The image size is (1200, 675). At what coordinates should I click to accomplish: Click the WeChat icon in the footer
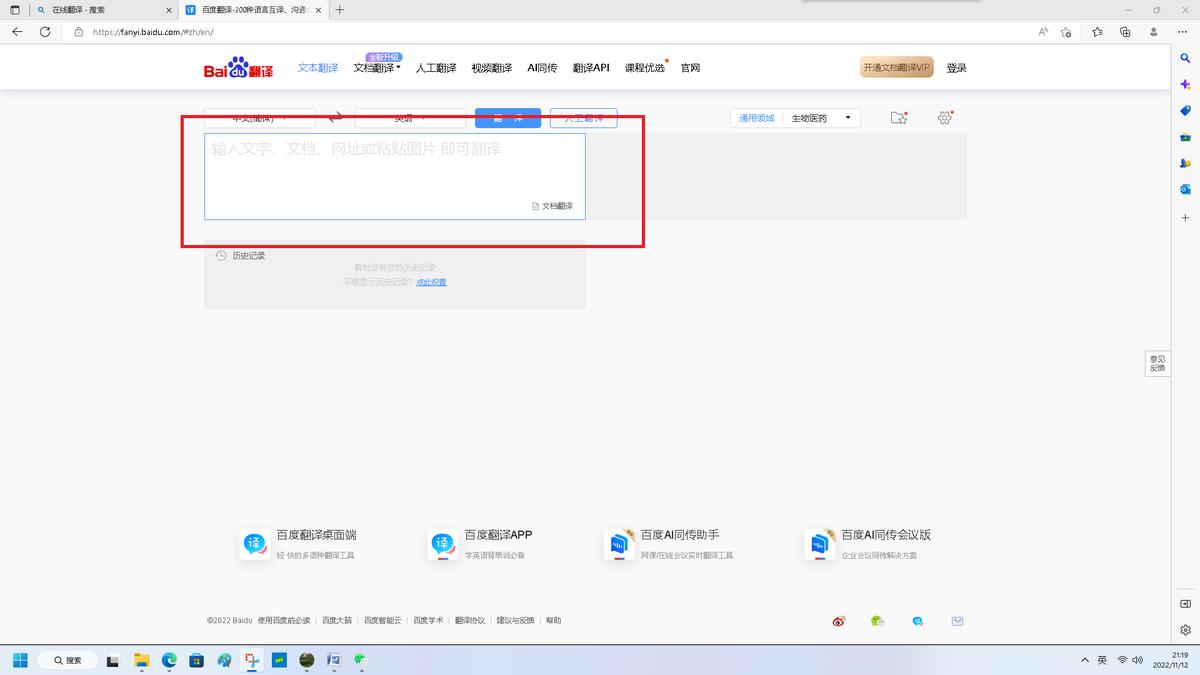point(877,621)
